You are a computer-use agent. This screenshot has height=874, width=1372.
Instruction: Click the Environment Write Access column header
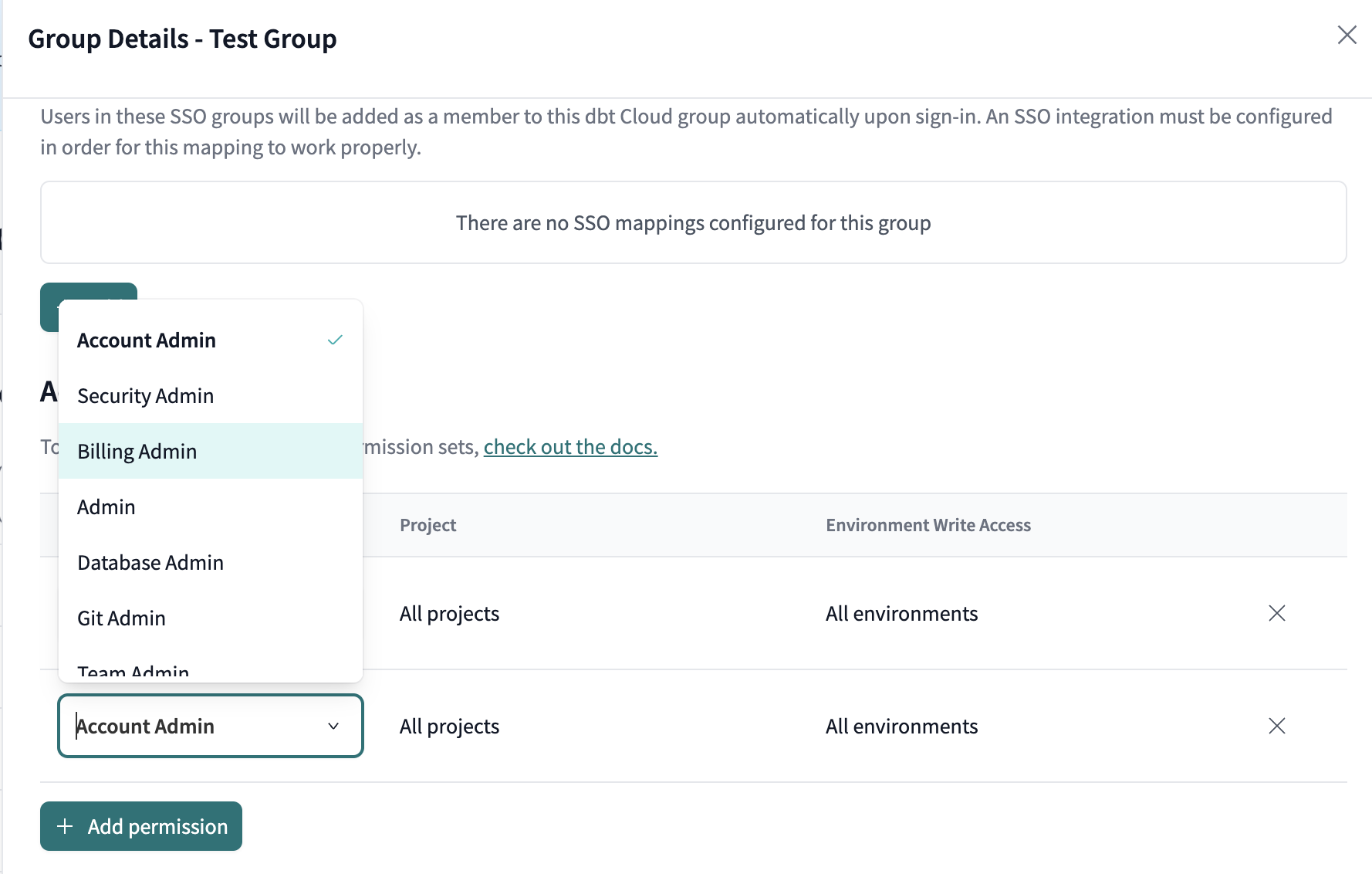(928, 525)
